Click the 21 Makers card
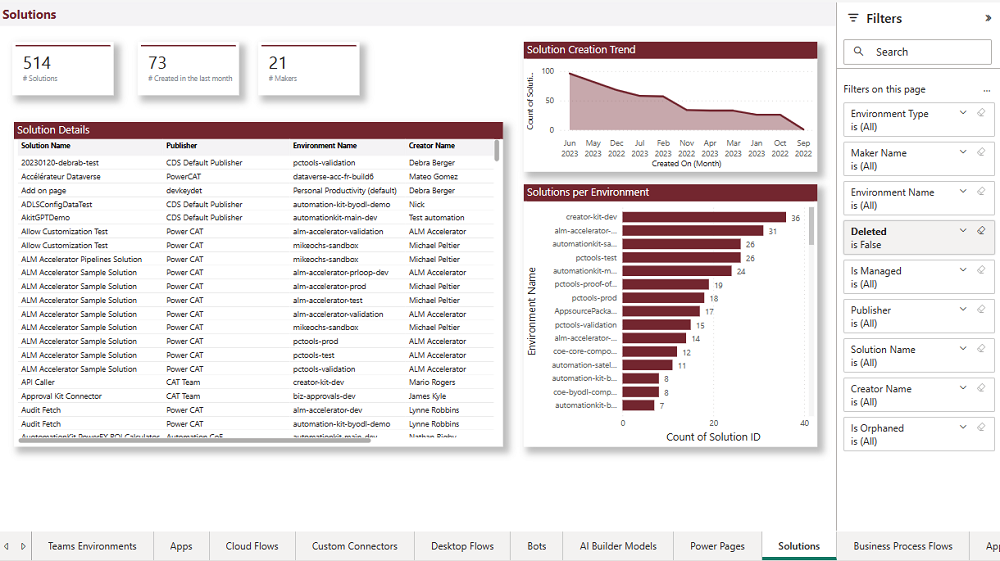 point(309,69)
